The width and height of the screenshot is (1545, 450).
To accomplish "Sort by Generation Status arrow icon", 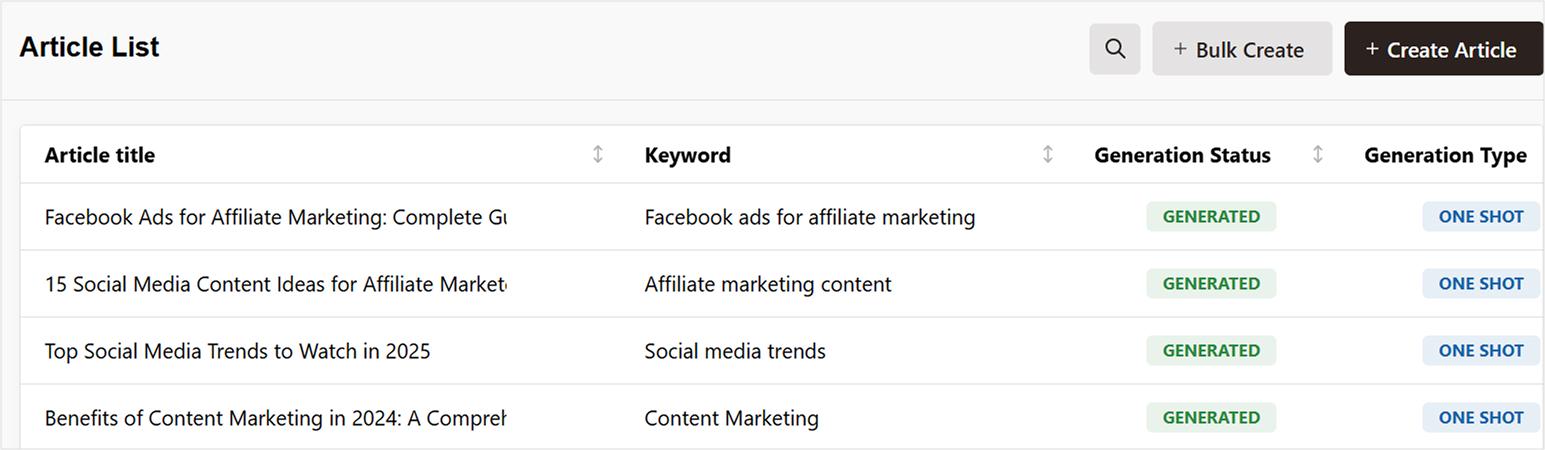I will coord(1318,154).
